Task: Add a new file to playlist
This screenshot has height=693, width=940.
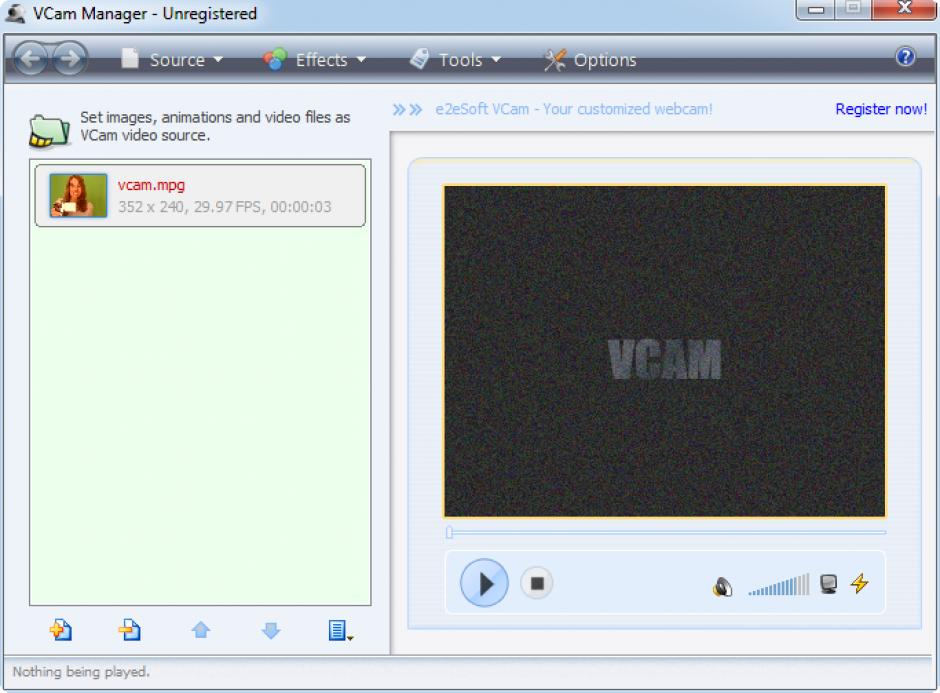Action: pos(61,630)
